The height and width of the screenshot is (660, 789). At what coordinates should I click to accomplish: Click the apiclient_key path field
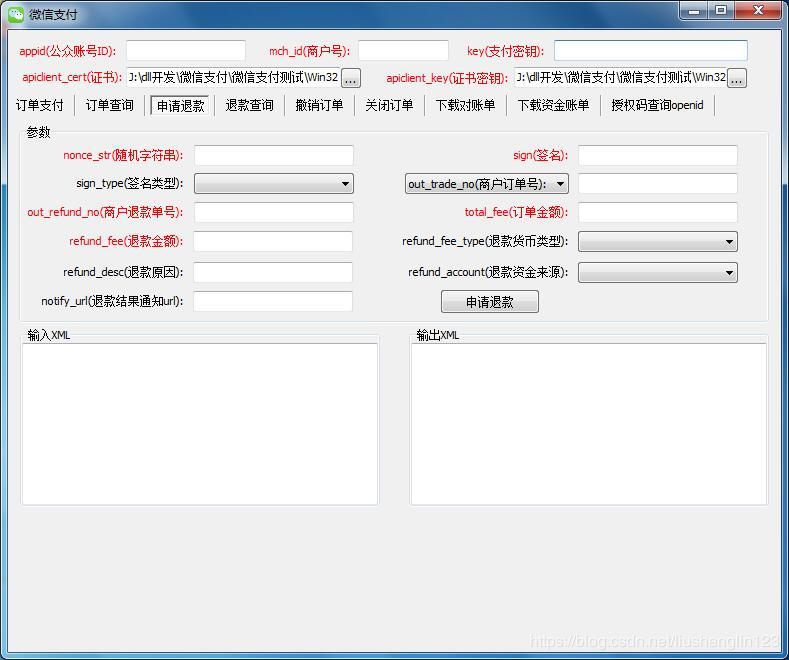pos(620,77)
